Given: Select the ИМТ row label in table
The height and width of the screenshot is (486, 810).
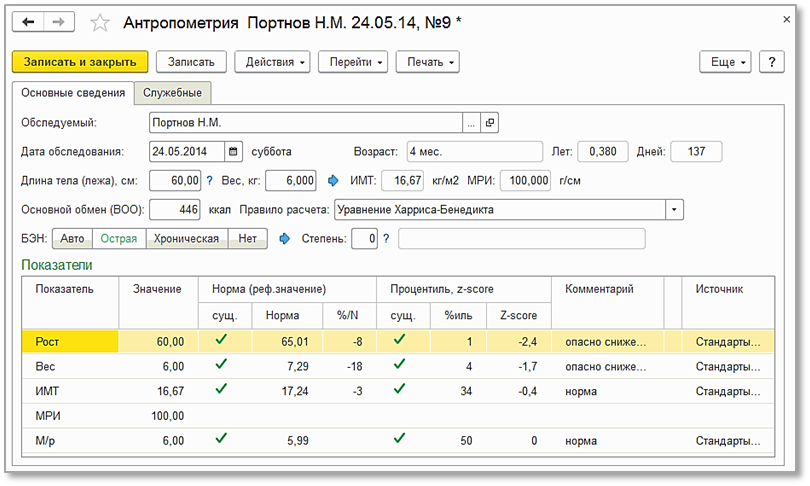Looking at the screenshot, I should point(47,391).
